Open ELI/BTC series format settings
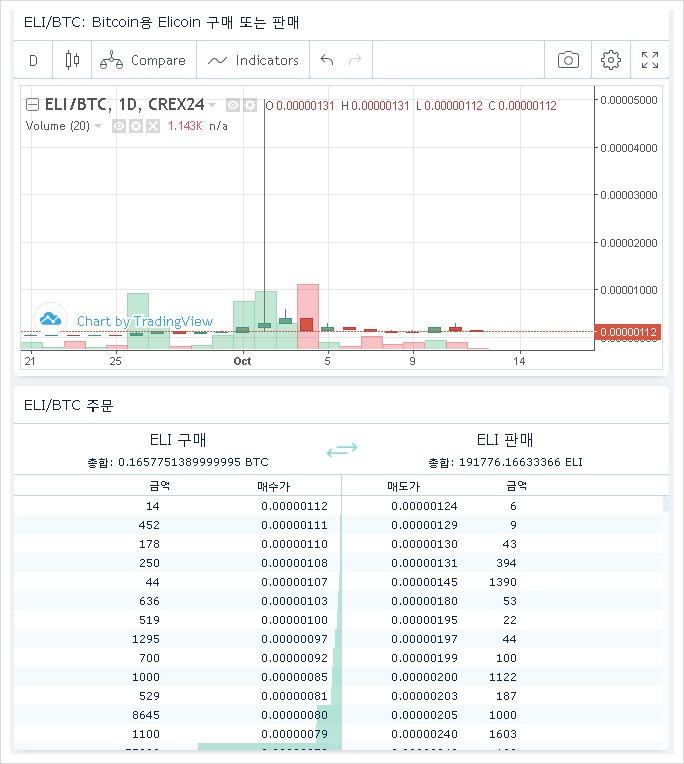Image resolution: width=684 pixels, height=764 pixels. point(250,105)
